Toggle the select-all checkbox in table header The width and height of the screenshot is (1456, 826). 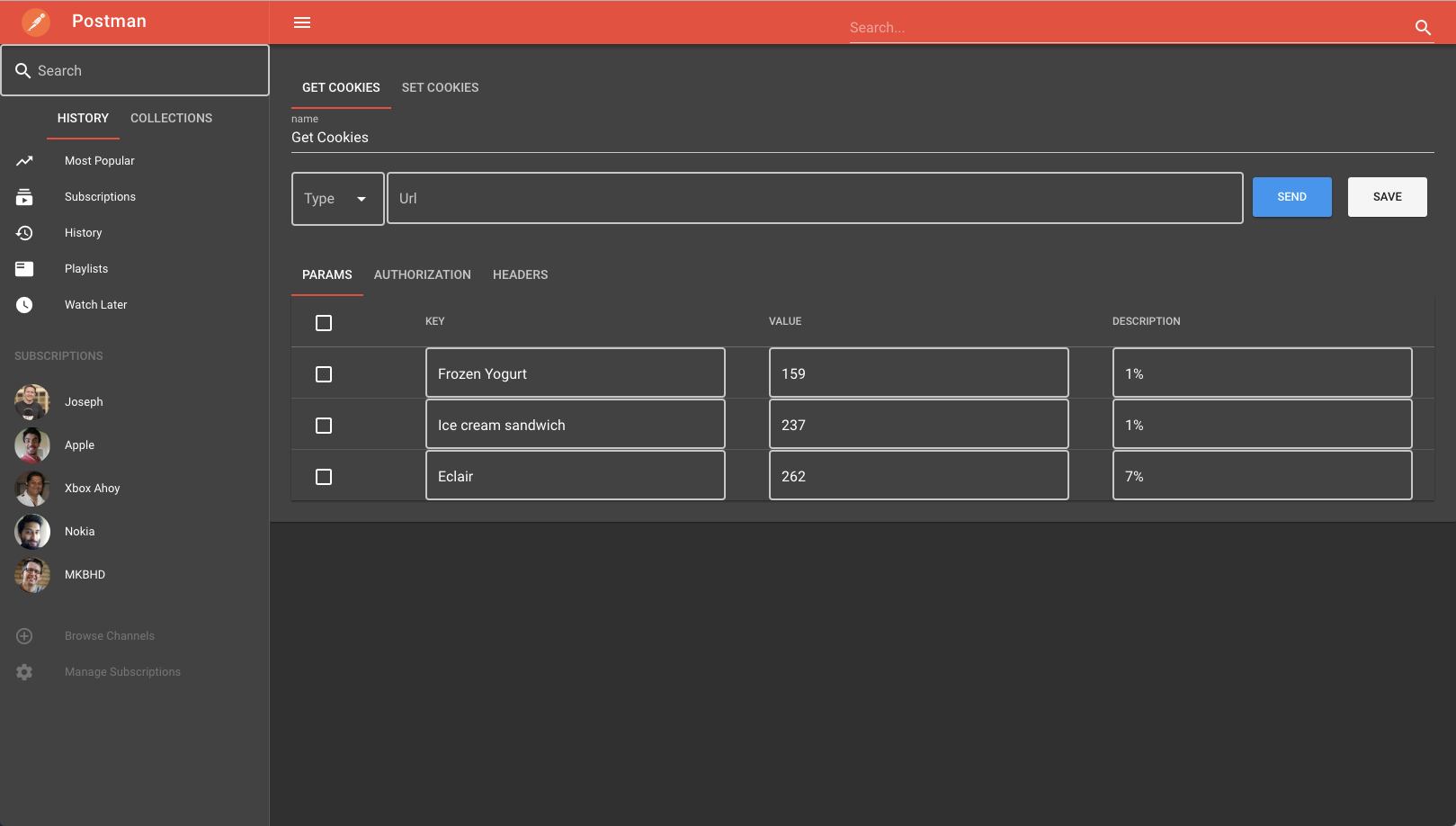(x=324, y=323)
